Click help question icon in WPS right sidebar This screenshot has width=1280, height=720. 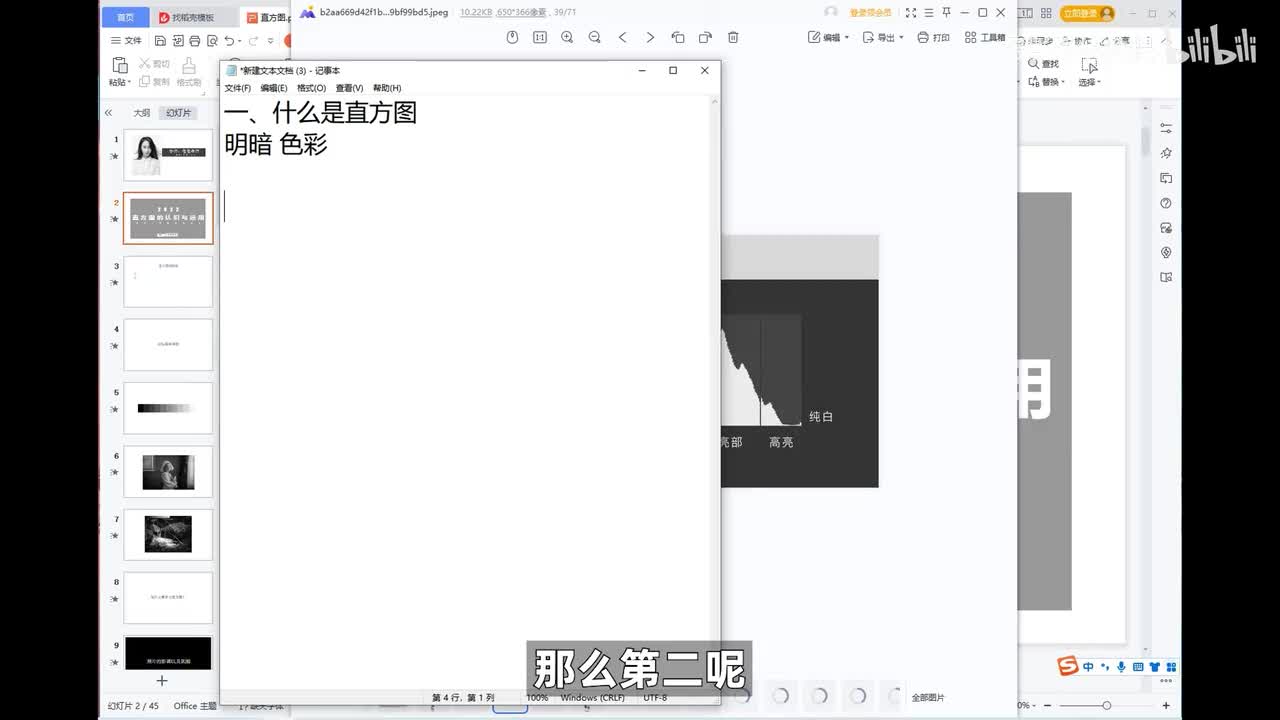(1166, 203)
